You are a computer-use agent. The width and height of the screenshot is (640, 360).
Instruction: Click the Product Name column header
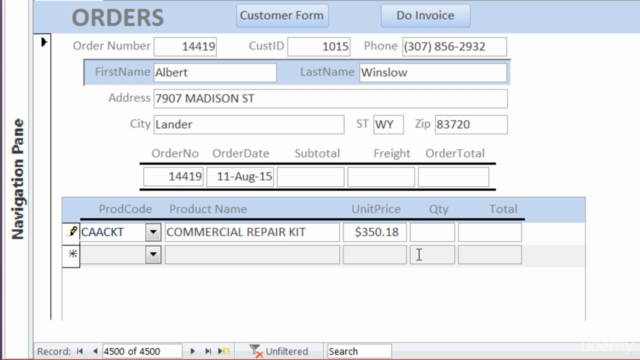tap(208, 209)
